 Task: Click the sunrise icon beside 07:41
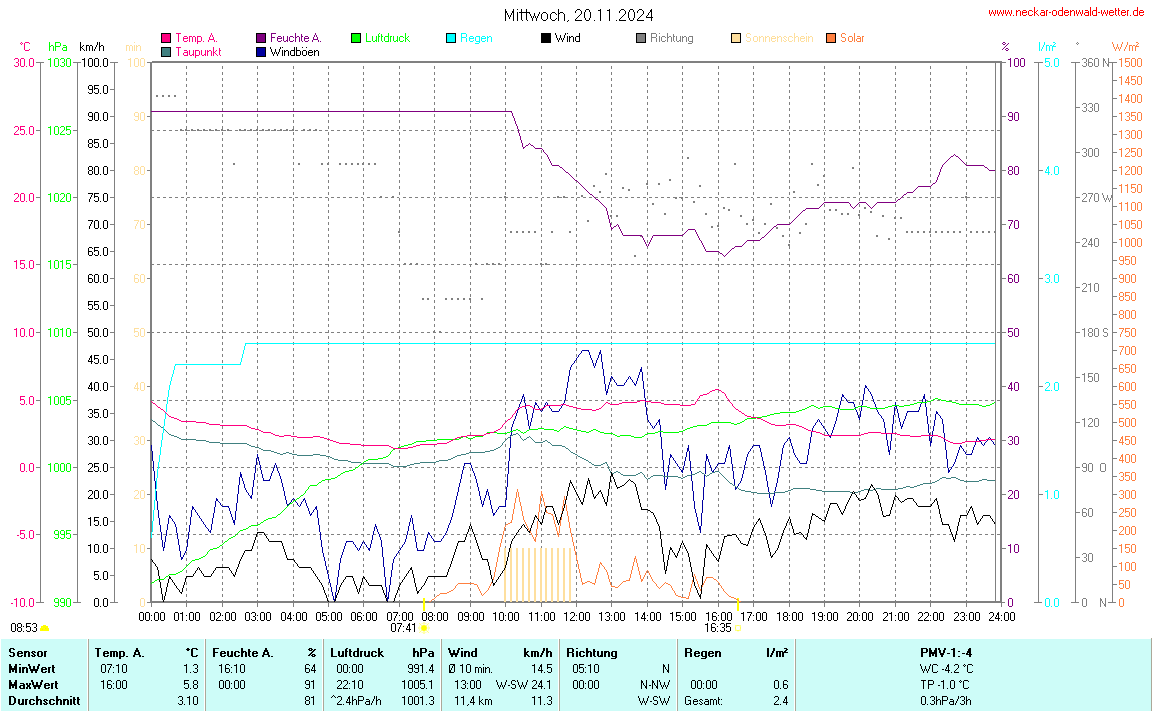coord(425,628)
